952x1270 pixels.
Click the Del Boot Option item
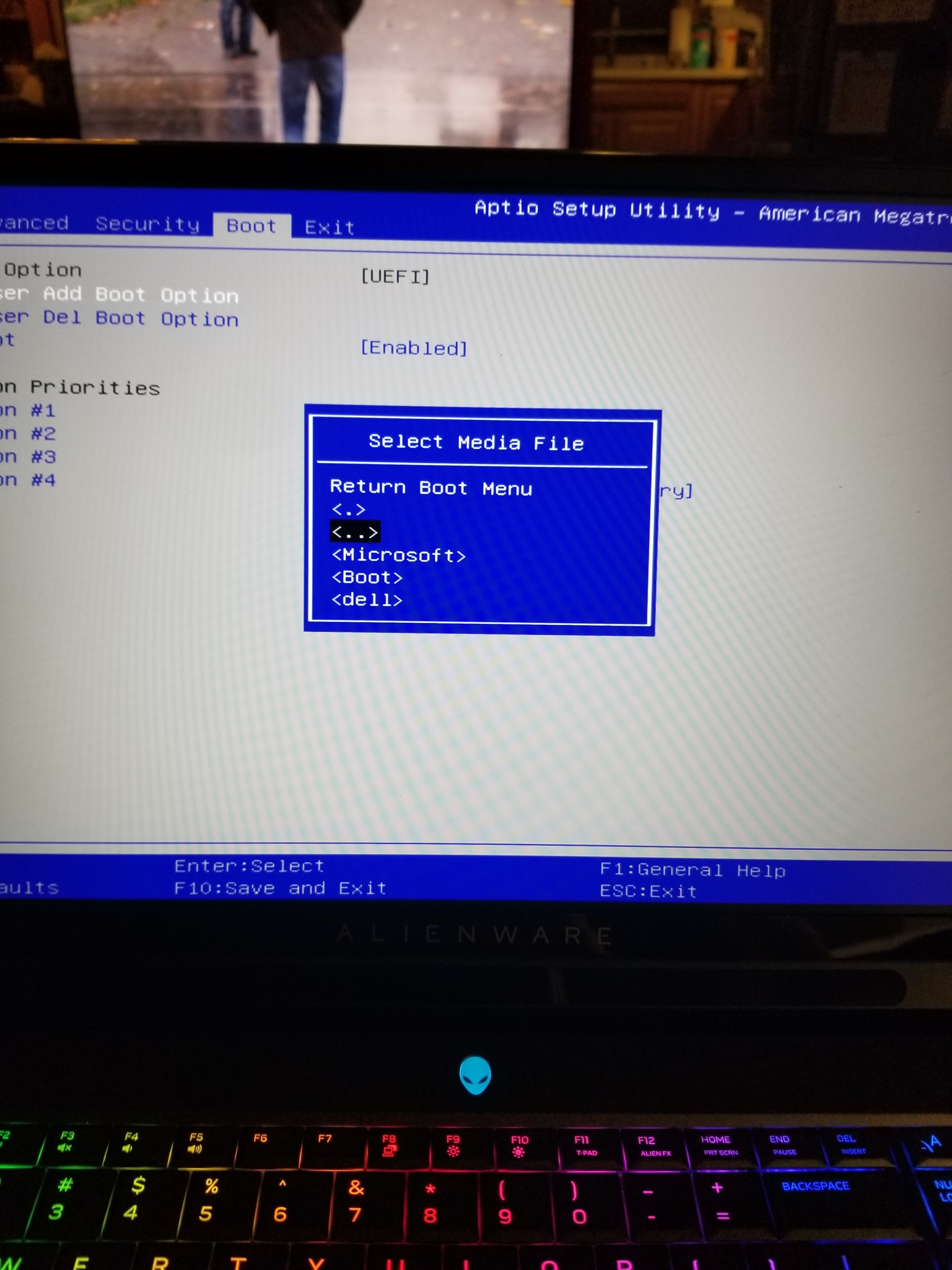tap(119, 318)
